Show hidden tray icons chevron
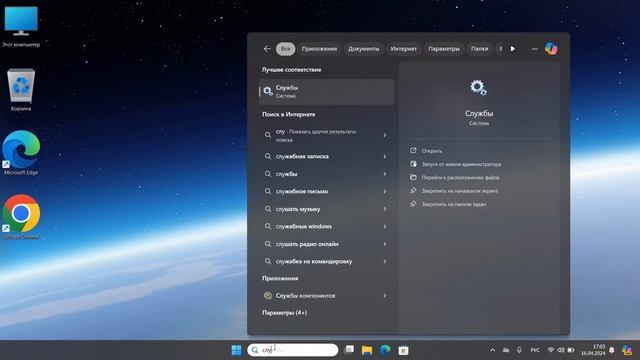Viewport: 640px width, 360px height. tap(493, 350)
